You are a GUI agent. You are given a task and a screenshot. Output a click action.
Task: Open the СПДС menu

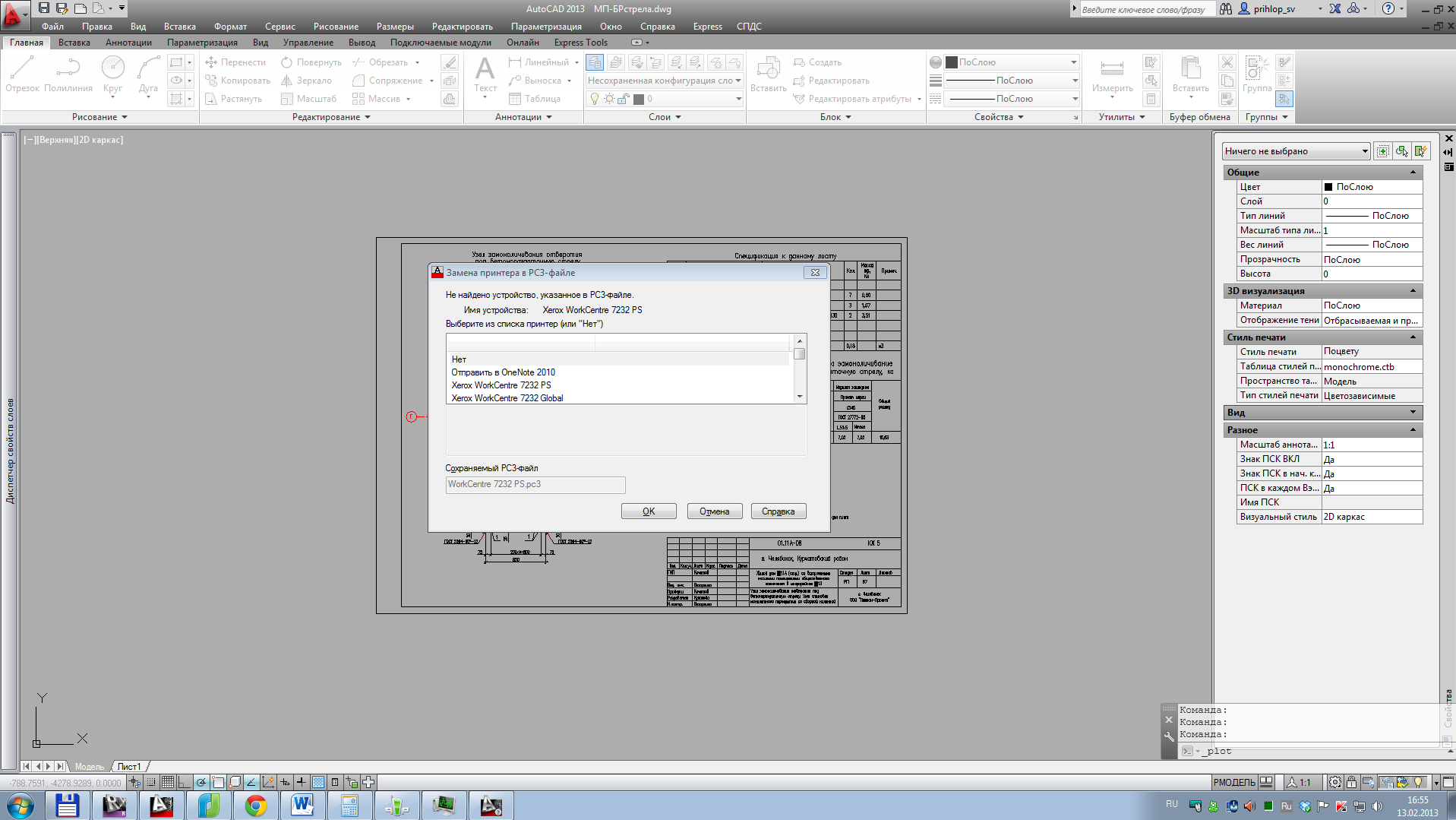point(749,27)
